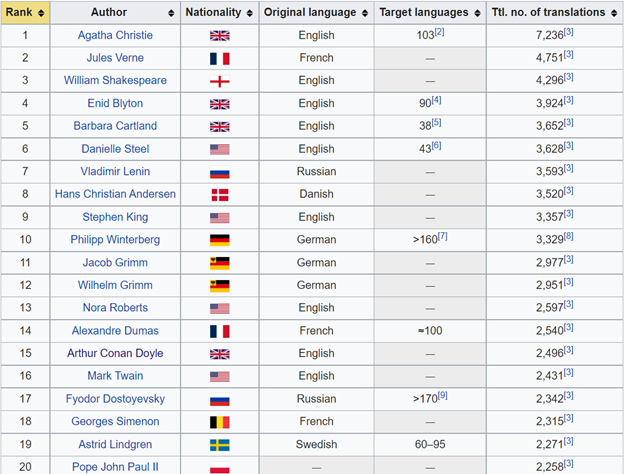624x474 pixels.
Task: Open citation [9] next to >170
Action: 443,396
